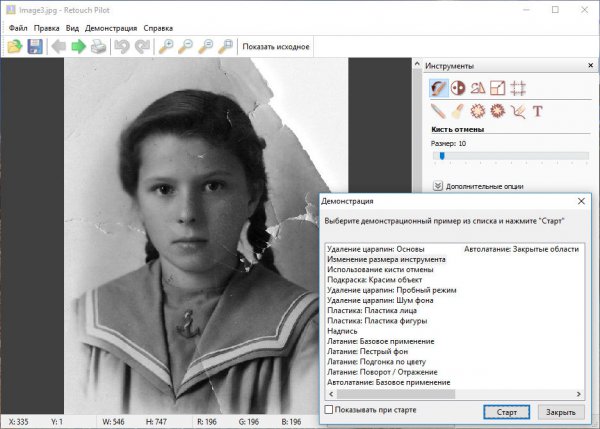
Task: Select the half-filled circle color correction tool
Action: pyautogui.click(x=458, y=88)
